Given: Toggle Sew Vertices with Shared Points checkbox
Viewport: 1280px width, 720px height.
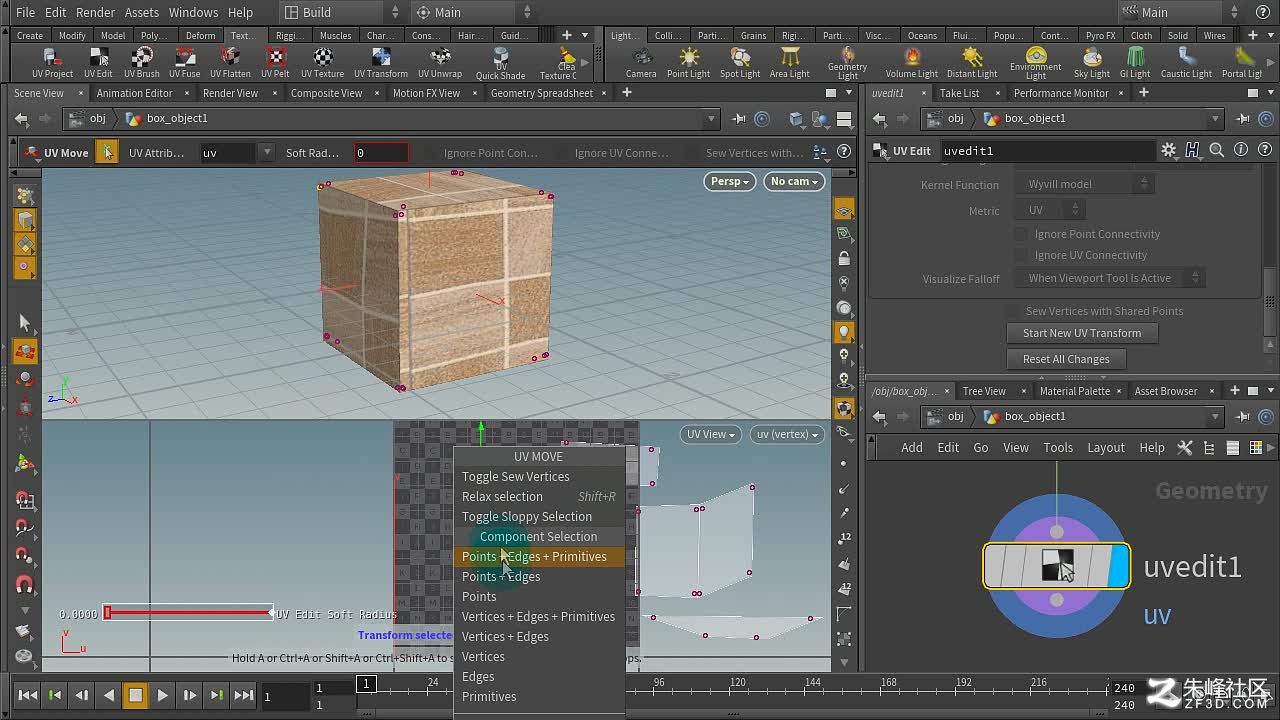Looking at the screenshot, I should tap(1013, 311).
